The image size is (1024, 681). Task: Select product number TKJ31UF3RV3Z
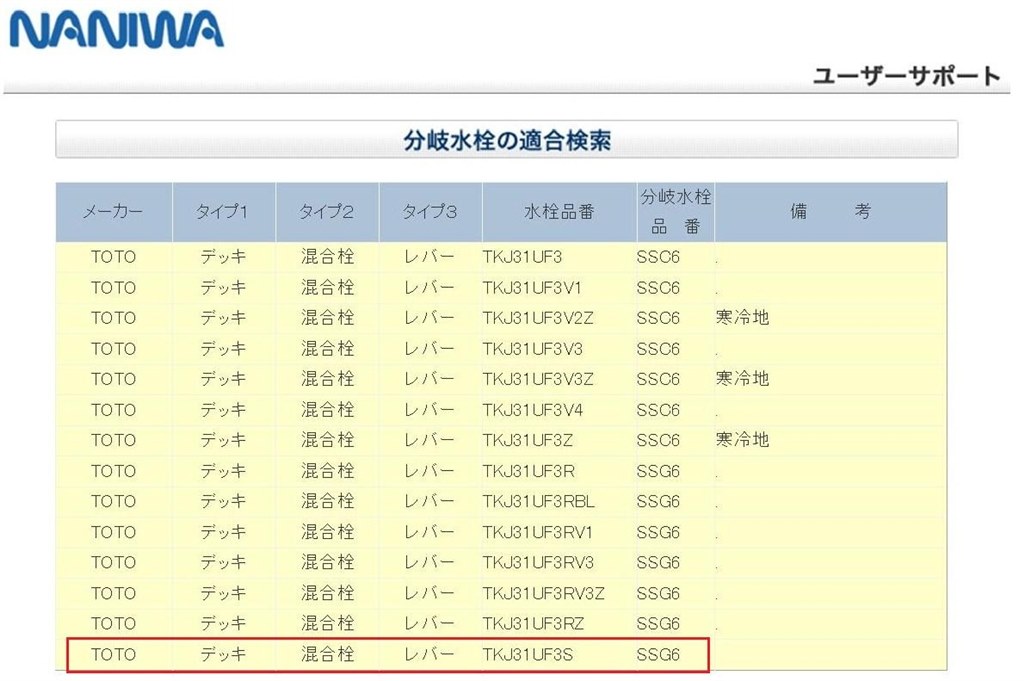tap(543, 594)
